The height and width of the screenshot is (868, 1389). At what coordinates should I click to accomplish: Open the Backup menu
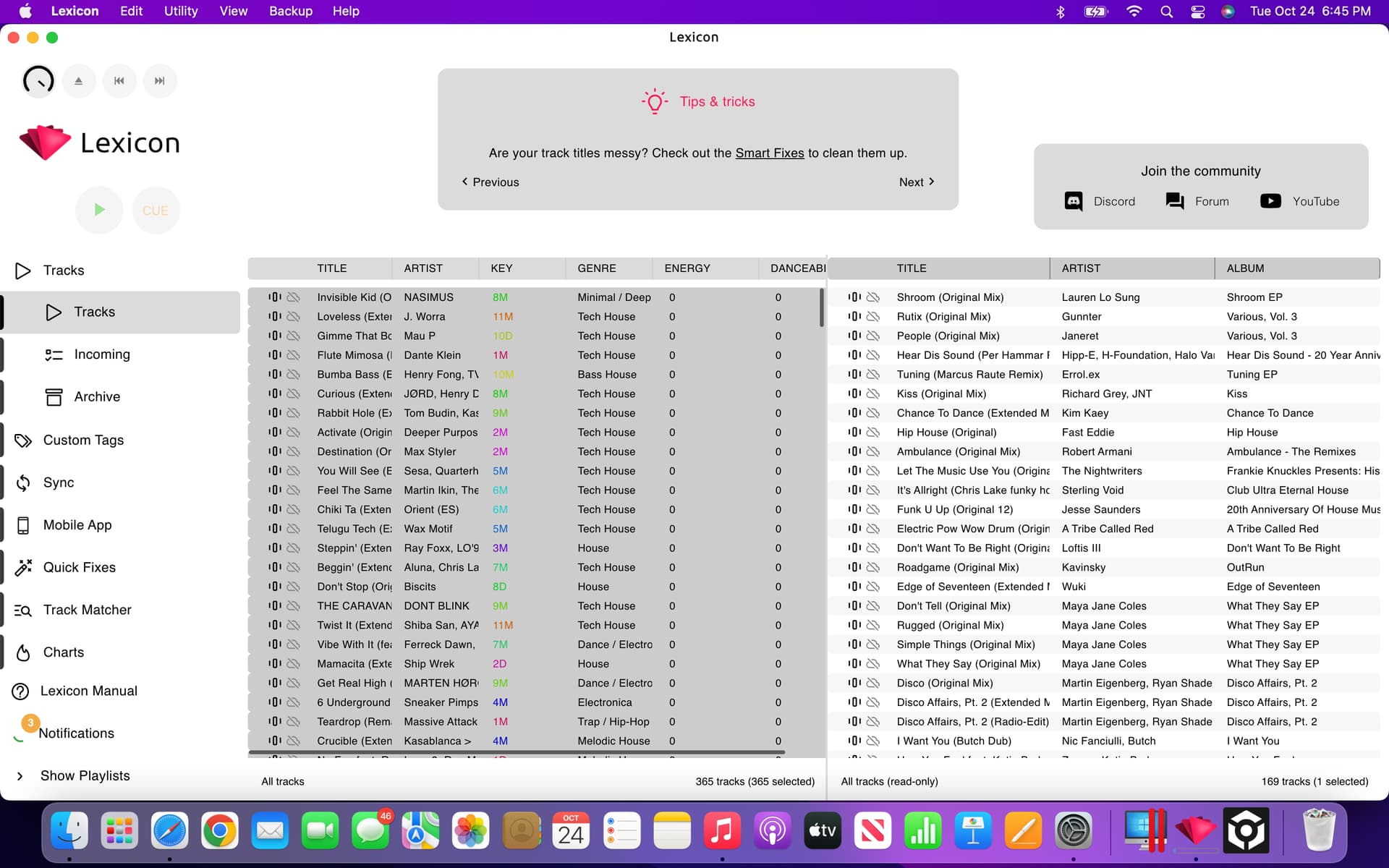pyautogui.click(x=291, y=11)
